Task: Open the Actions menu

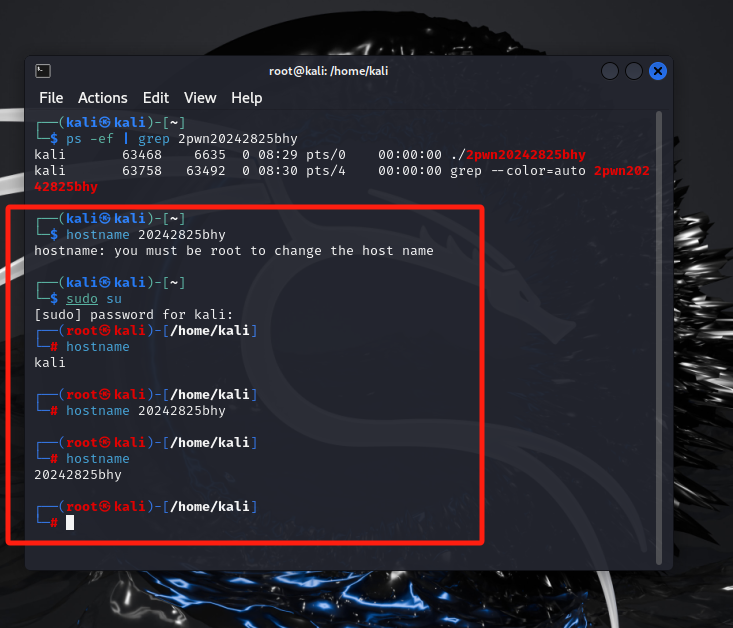Action: (103, 98)
